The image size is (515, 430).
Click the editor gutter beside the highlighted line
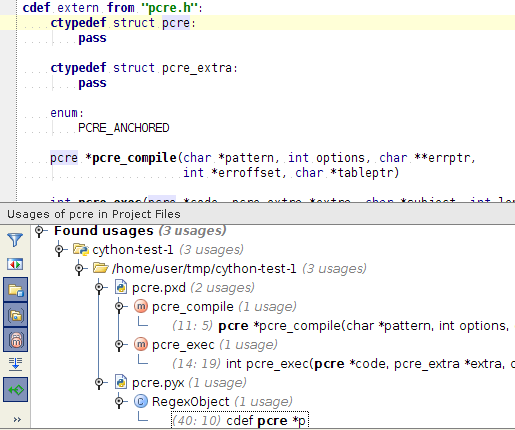[8, 23]
